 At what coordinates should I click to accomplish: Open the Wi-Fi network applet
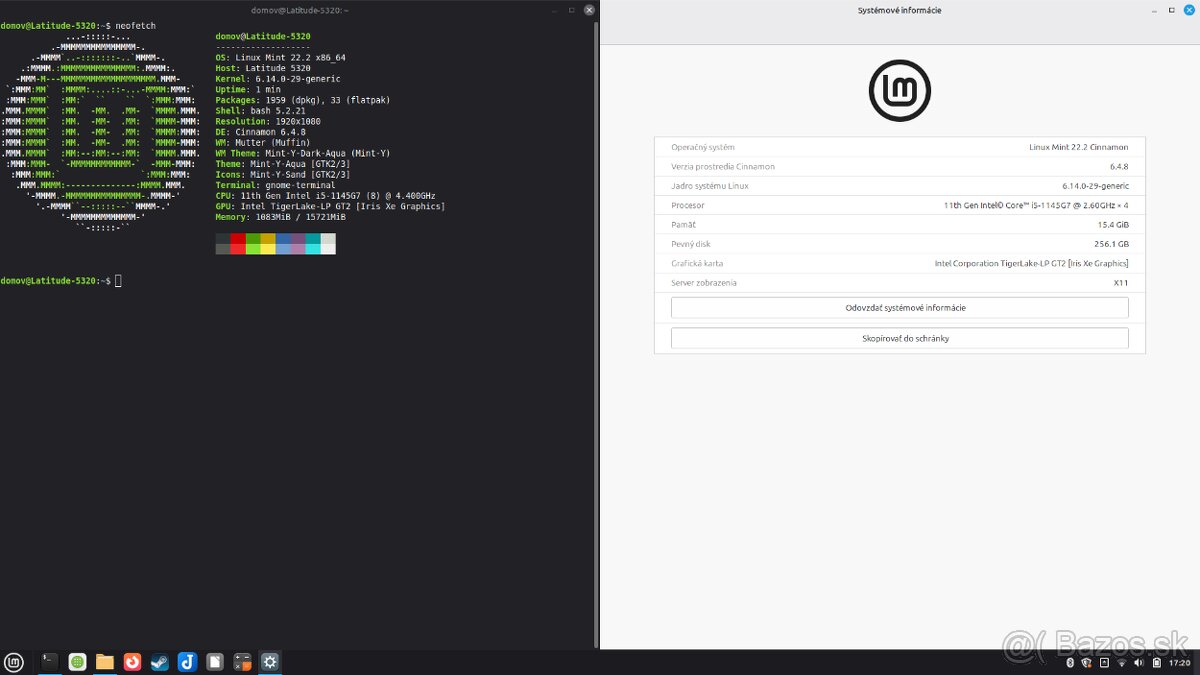[x=1121, y=663]
